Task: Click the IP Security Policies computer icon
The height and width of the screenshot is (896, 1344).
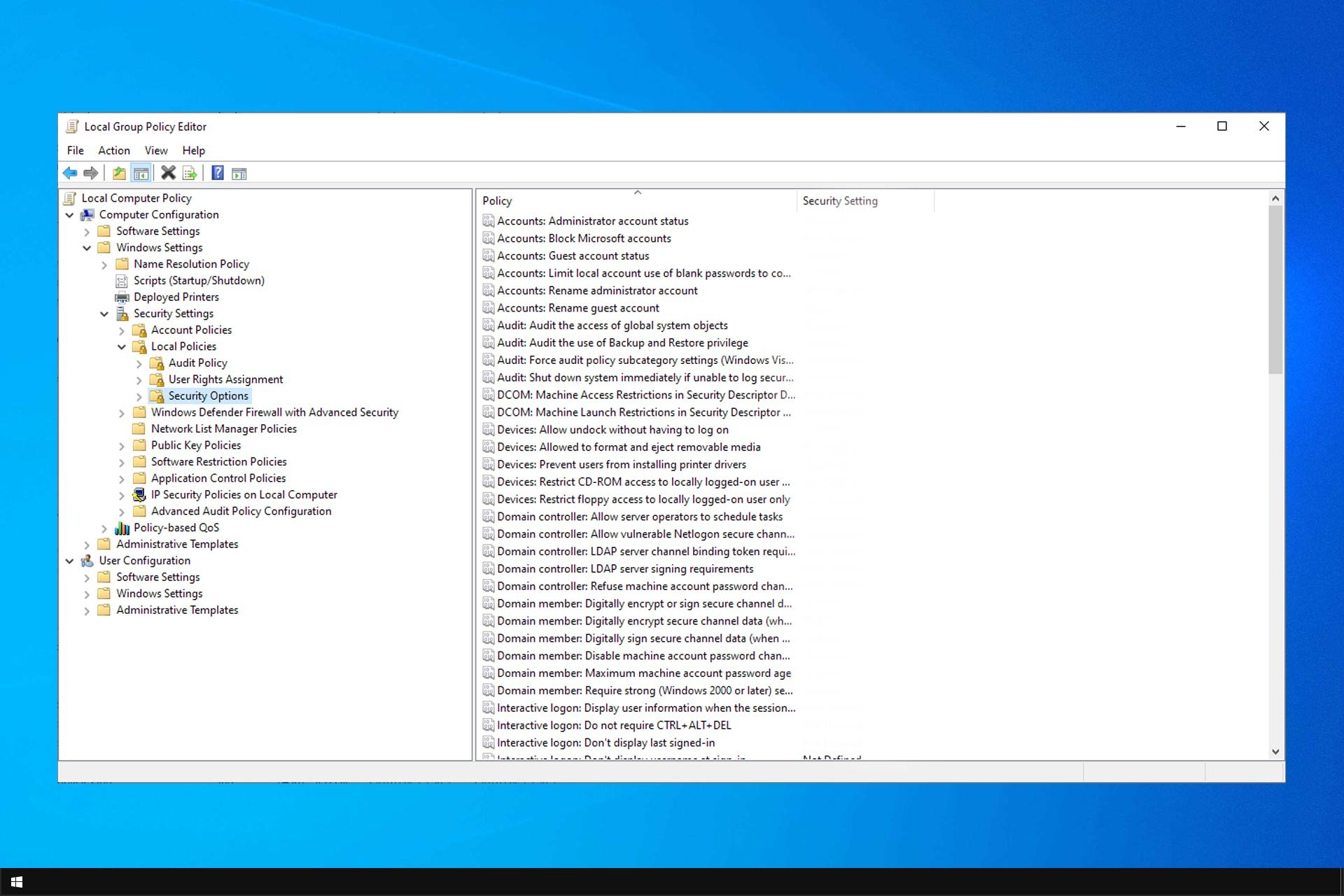Action: tap(139, 495)
